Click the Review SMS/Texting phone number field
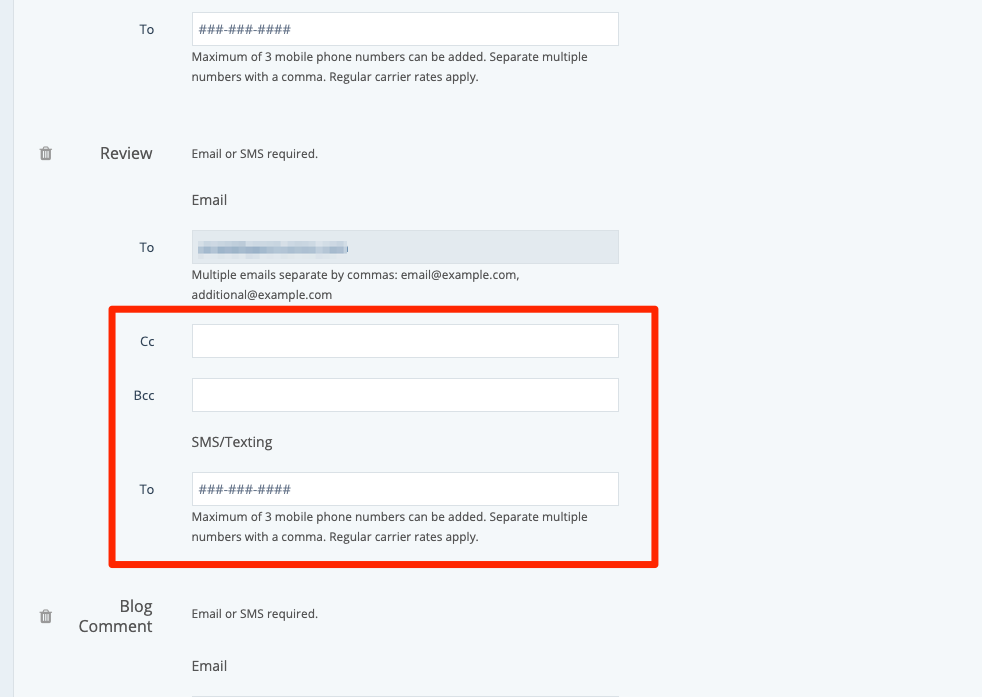The height and width of the screenshot is (697, 982). tap(404, 489)
